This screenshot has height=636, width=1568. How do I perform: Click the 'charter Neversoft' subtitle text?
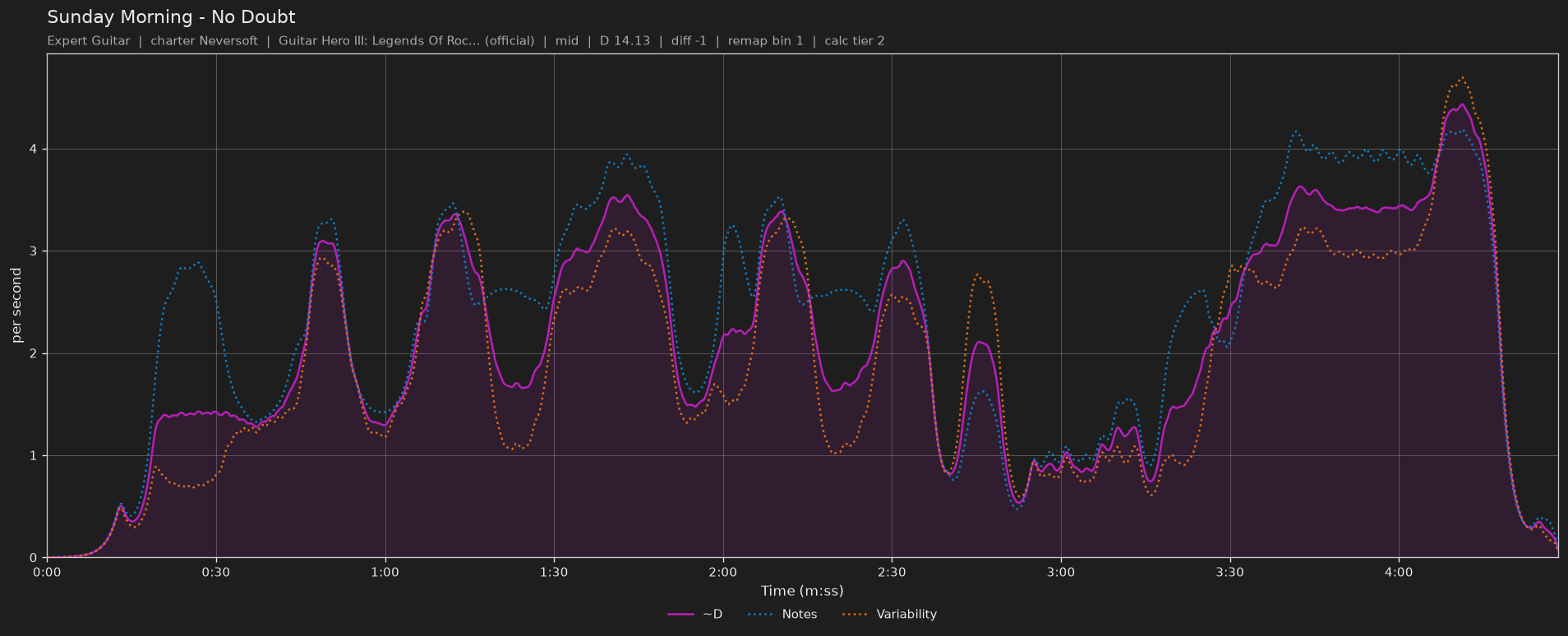204,41
